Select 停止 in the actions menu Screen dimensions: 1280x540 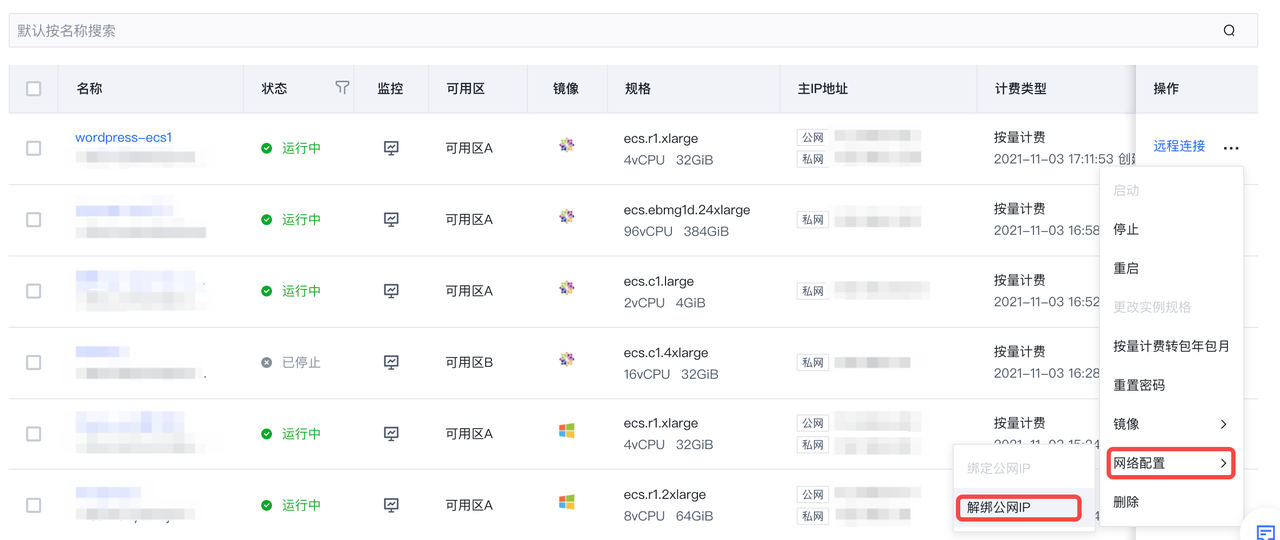click(x=1126, y=229)
